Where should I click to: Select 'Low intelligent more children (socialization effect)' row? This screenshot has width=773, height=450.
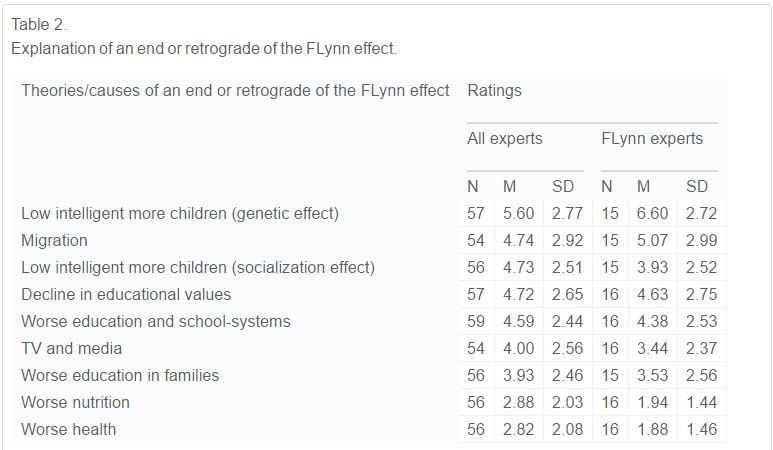(197, 267)
